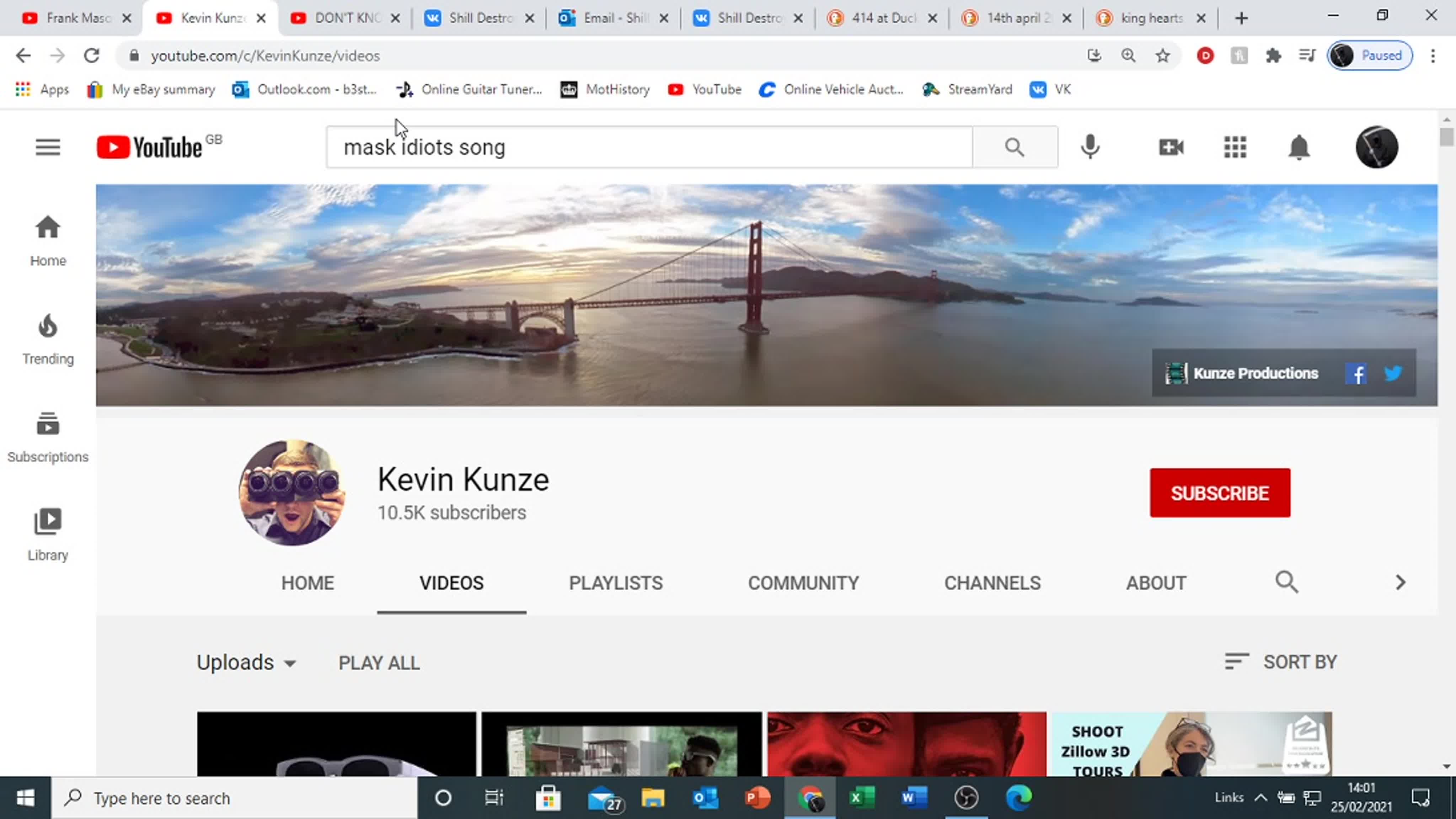Open the My eBay summary bookmark
The image size is (1456, 819).
click(x=151, y=89)
